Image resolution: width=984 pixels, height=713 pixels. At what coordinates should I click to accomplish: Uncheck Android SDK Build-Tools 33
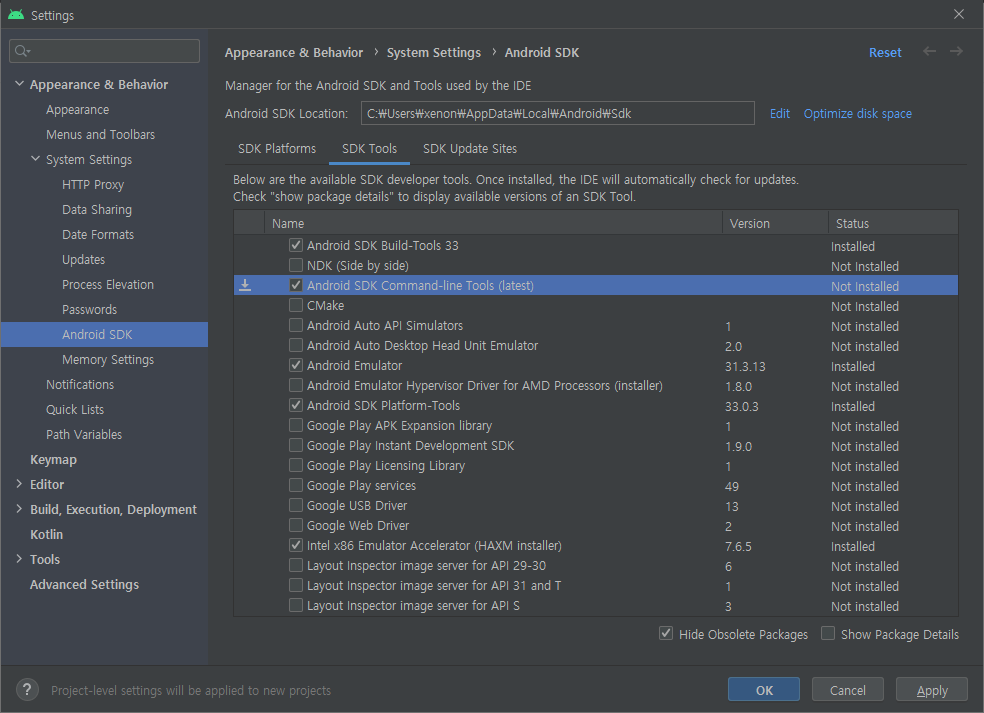click(296, 245)
